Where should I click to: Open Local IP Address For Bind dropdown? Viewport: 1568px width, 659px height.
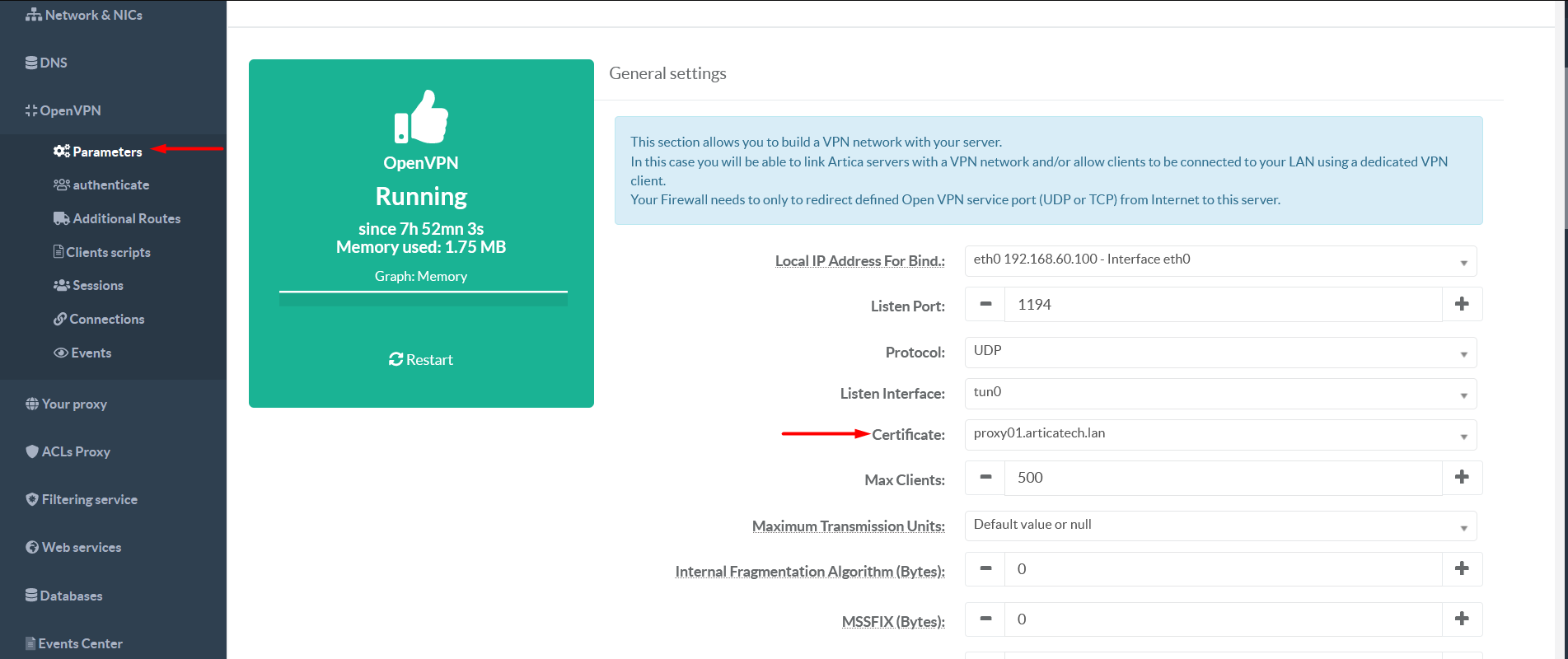pyautogui.click(x=1219, y=260)
